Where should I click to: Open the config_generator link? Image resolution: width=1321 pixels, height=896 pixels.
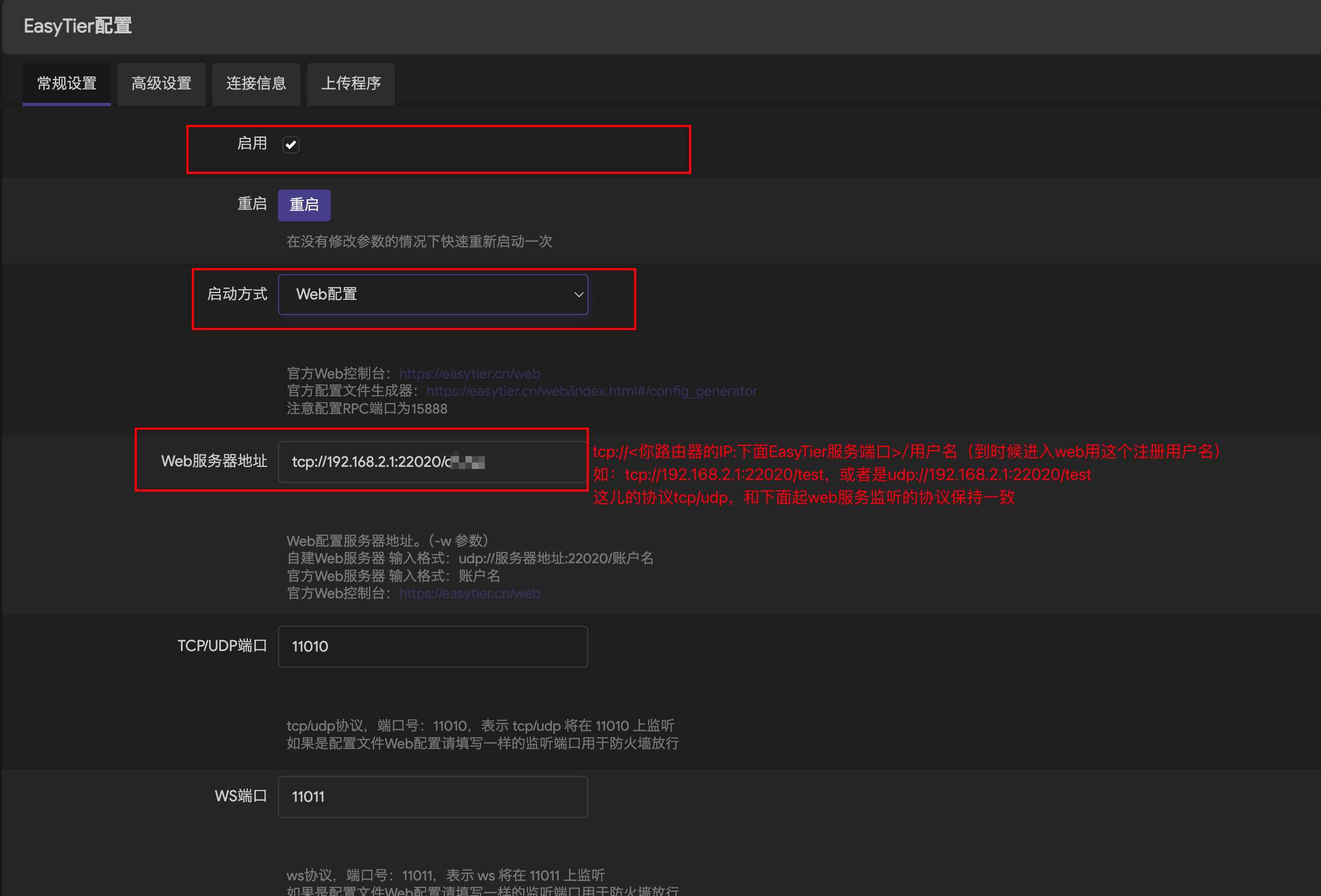point(591,391)
